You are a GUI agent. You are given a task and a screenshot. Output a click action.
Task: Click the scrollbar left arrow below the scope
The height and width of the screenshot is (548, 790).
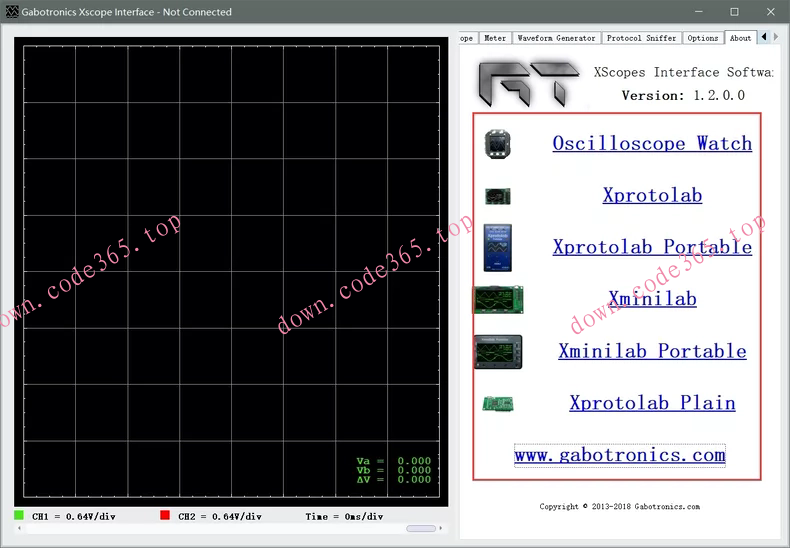pyautogui.click(x=20, y=528)
